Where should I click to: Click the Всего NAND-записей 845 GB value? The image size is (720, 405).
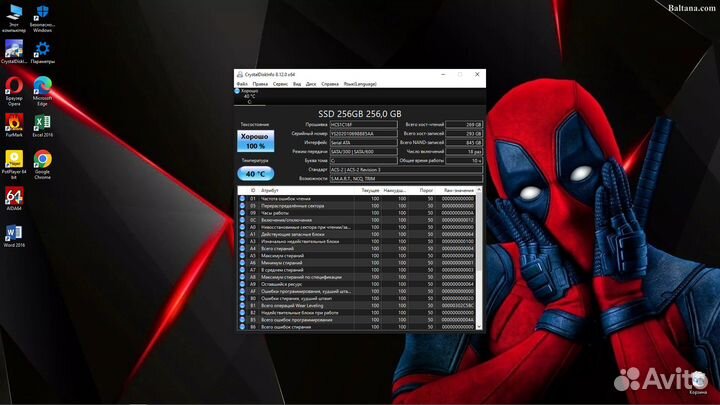(x=464, y=142)
